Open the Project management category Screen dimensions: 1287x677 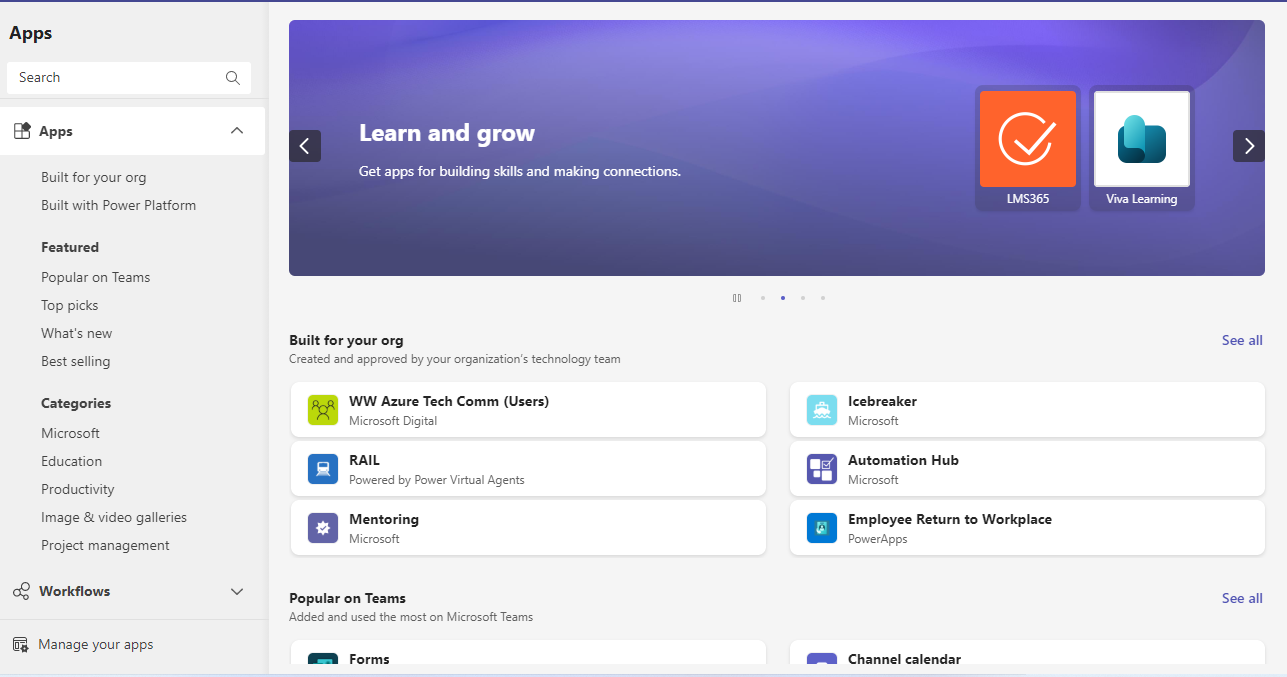[106, 545]
